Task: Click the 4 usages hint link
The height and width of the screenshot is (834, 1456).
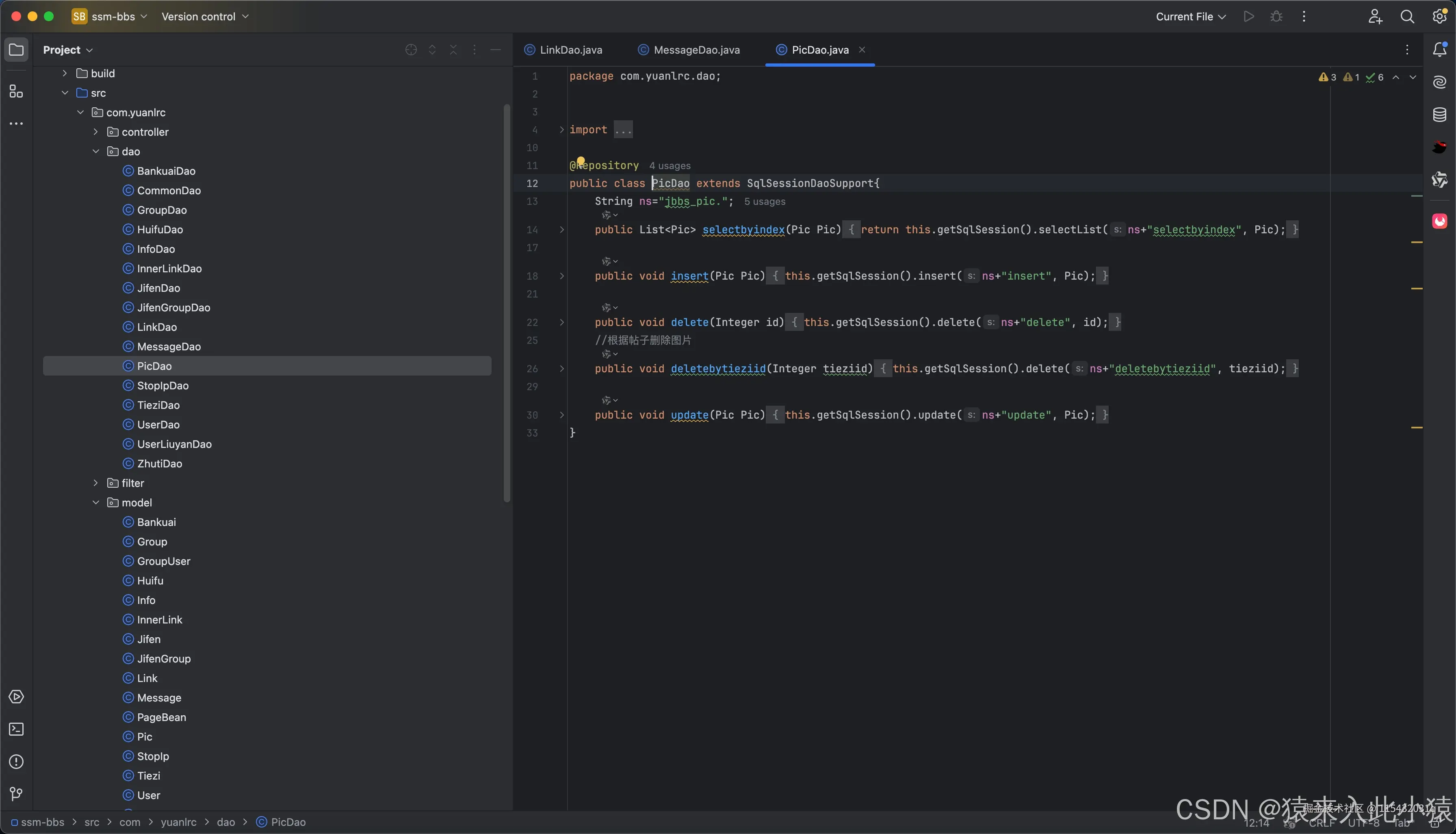Action: pyautogui.click(x=669, y=166)
